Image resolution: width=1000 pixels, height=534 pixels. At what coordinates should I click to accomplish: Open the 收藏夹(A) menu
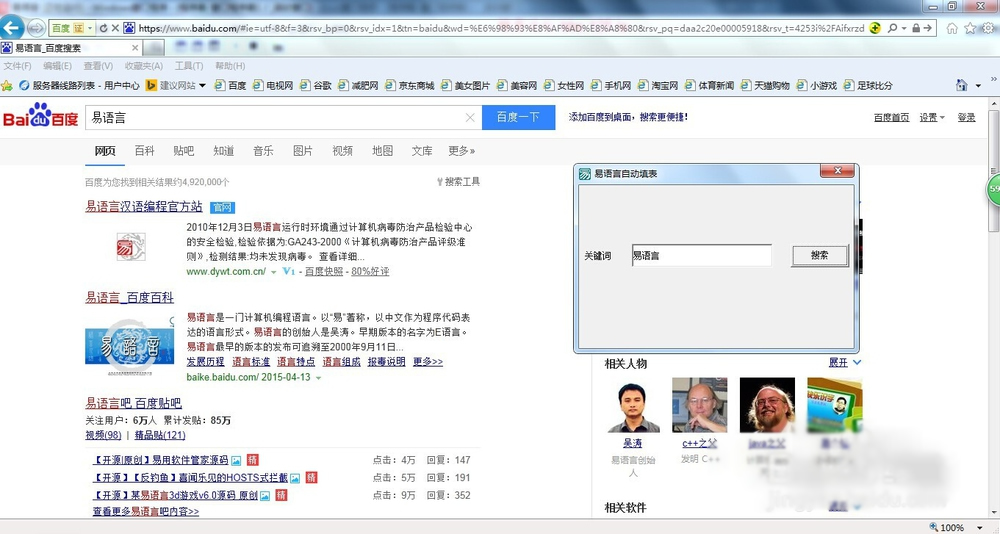[x=143, y=66]
